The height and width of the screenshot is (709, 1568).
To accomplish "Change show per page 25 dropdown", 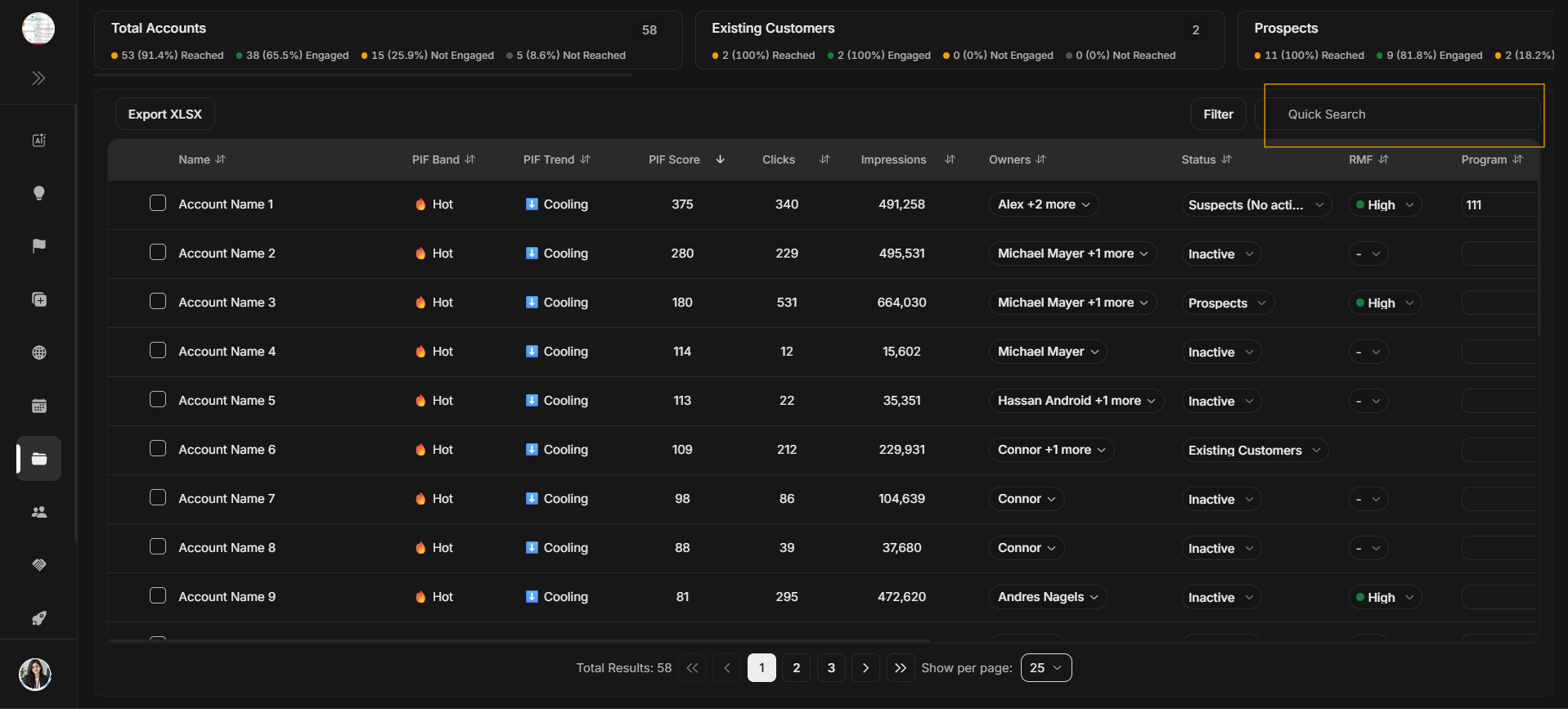I will pos(1046,668).
